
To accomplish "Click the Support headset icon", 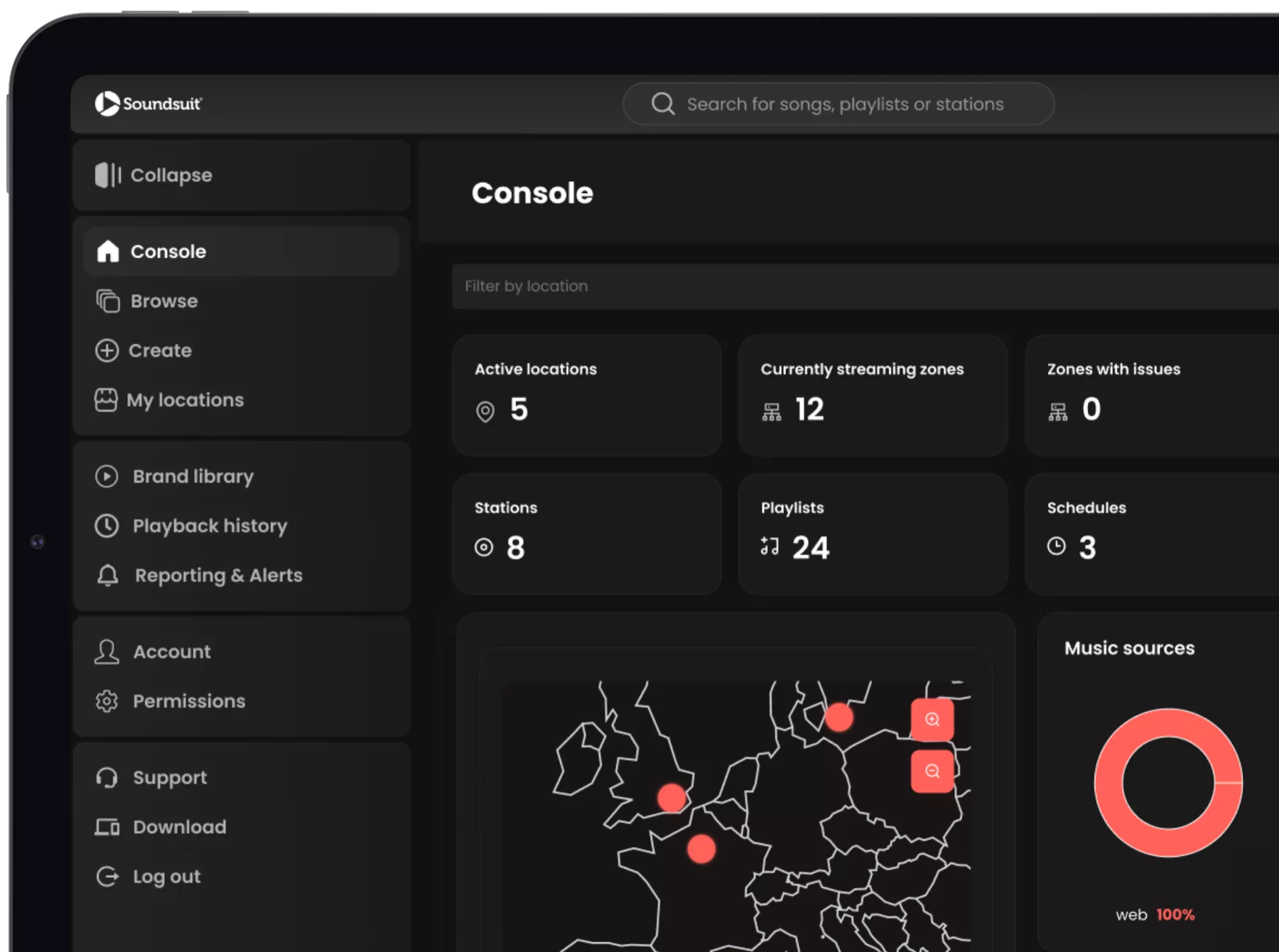I will point(107,777).
